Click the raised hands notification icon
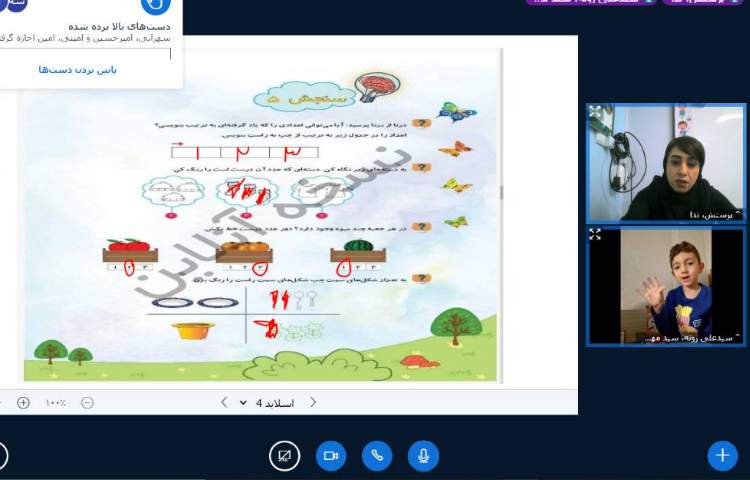 [x=157, y=6]
